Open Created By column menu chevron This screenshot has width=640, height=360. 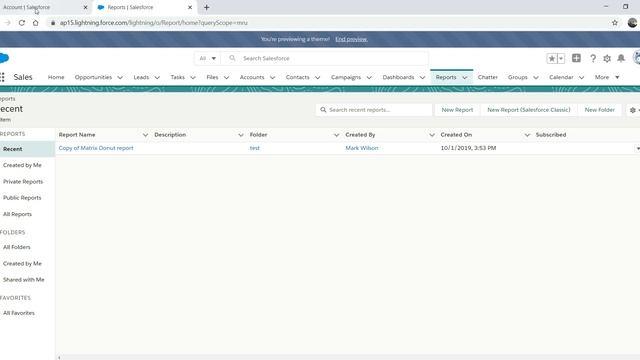(432, 135)
